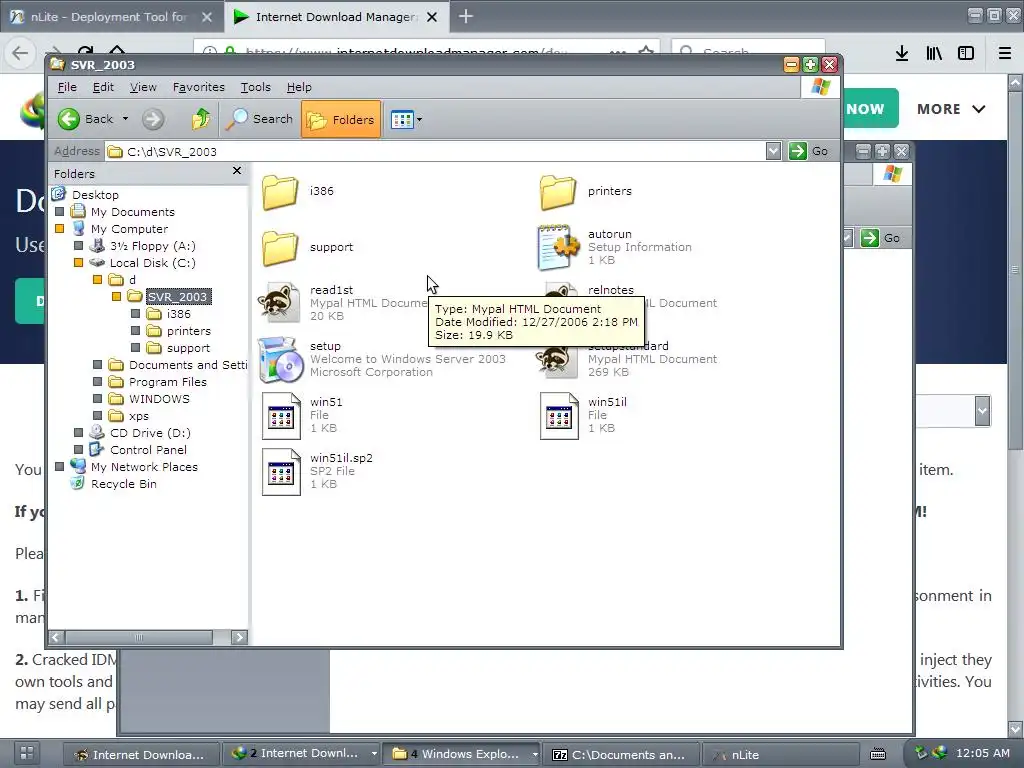Open 4 Windows Explorer taskbar group
Viewport: 1024px width, 768px height.
coord(461,754)
